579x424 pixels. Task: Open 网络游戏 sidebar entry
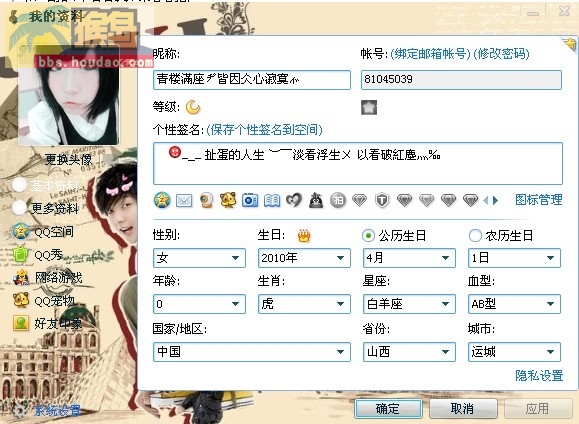pyautogui.click(x=58, y=277)
